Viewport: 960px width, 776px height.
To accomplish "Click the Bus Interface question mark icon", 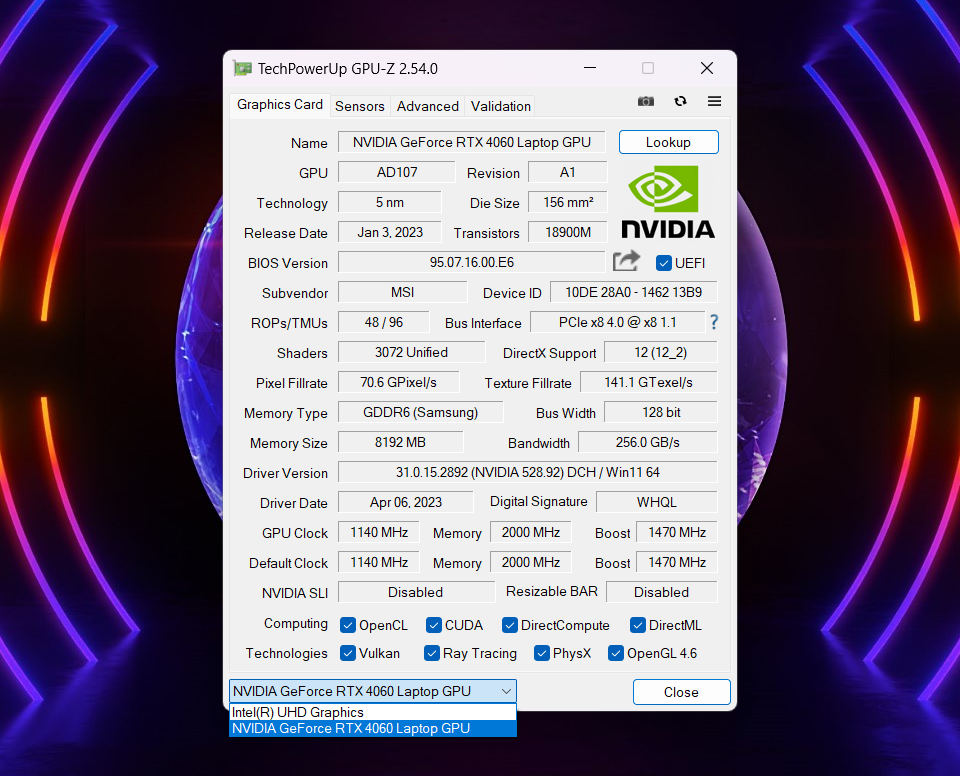I will pos(713,322).
